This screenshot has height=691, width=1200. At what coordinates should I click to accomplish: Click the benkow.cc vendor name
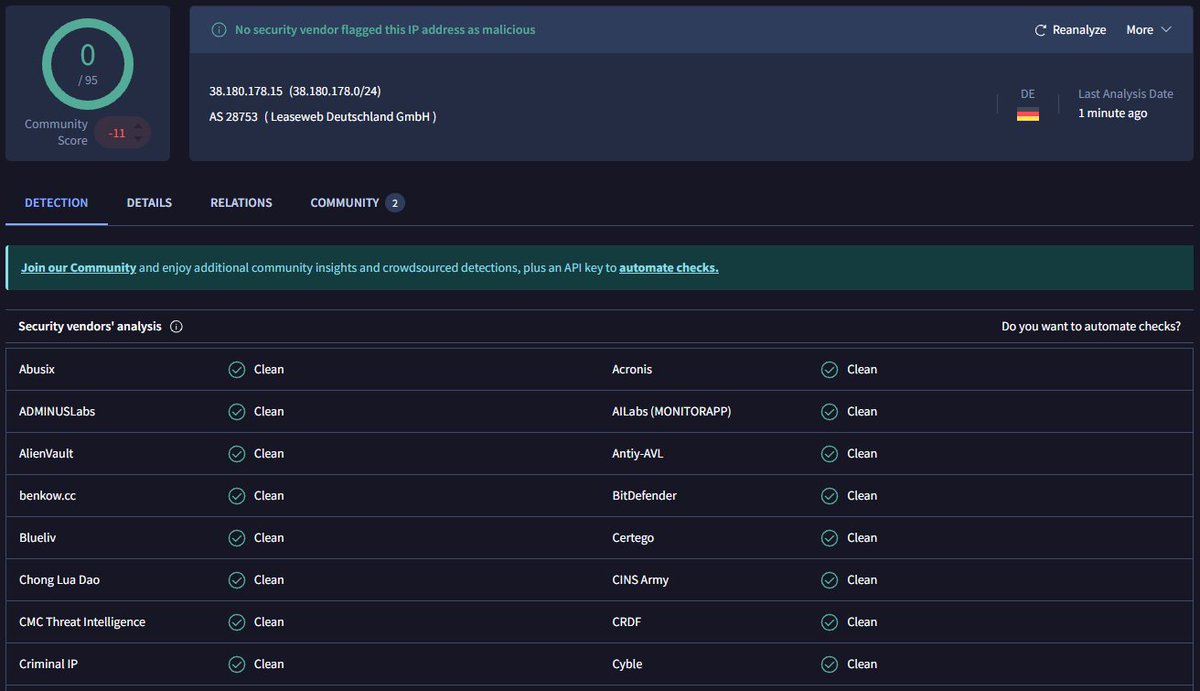coord(47,496)
